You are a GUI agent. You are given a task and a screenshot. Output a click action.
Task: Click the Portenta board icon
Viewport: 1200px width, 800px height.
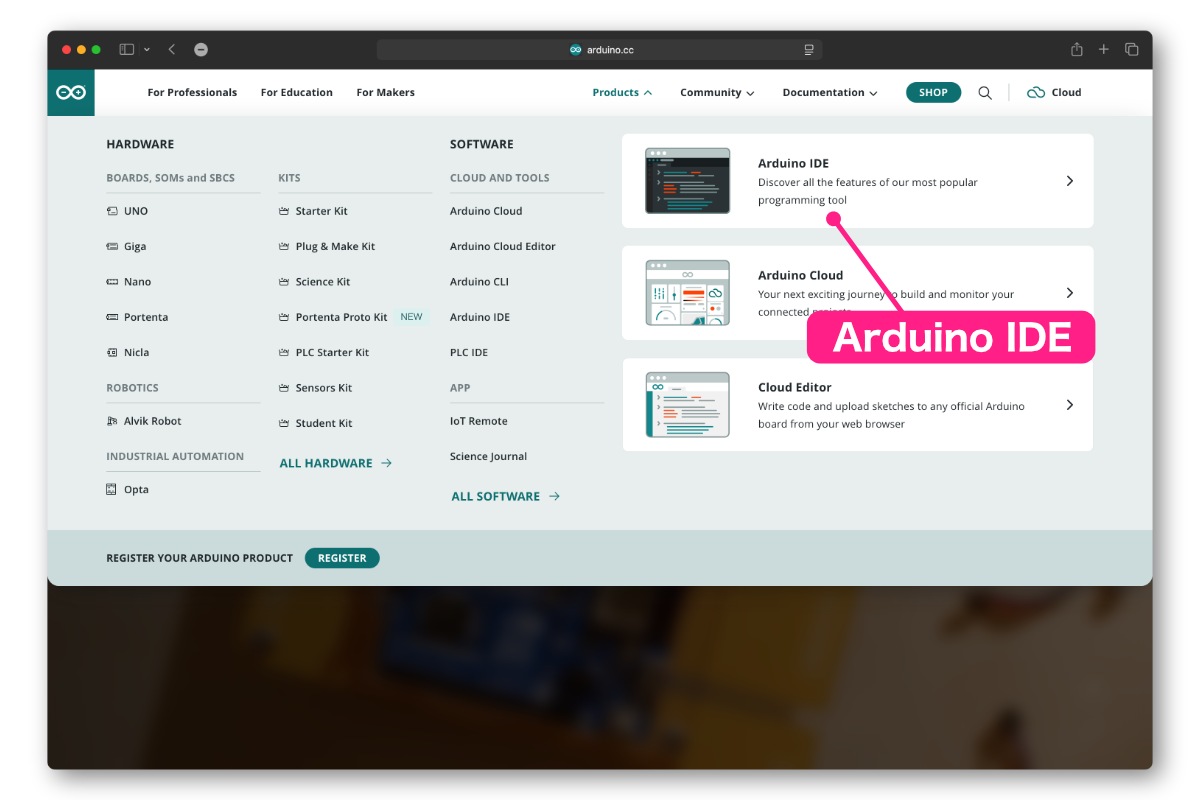pyautogui.click(x=112, y=317)
